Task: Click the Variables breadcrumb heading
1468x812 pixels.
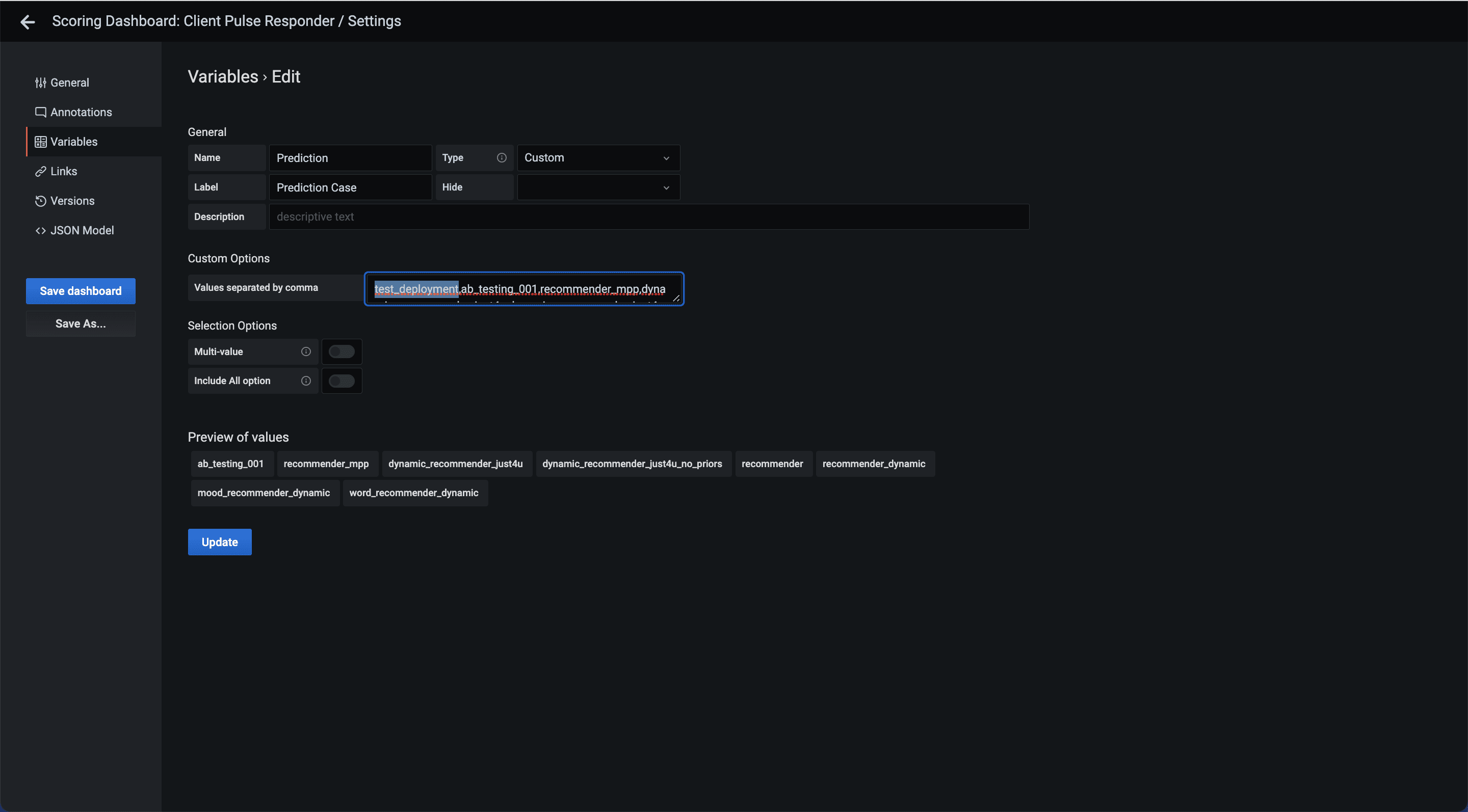Action: click(x=222, y=76)
